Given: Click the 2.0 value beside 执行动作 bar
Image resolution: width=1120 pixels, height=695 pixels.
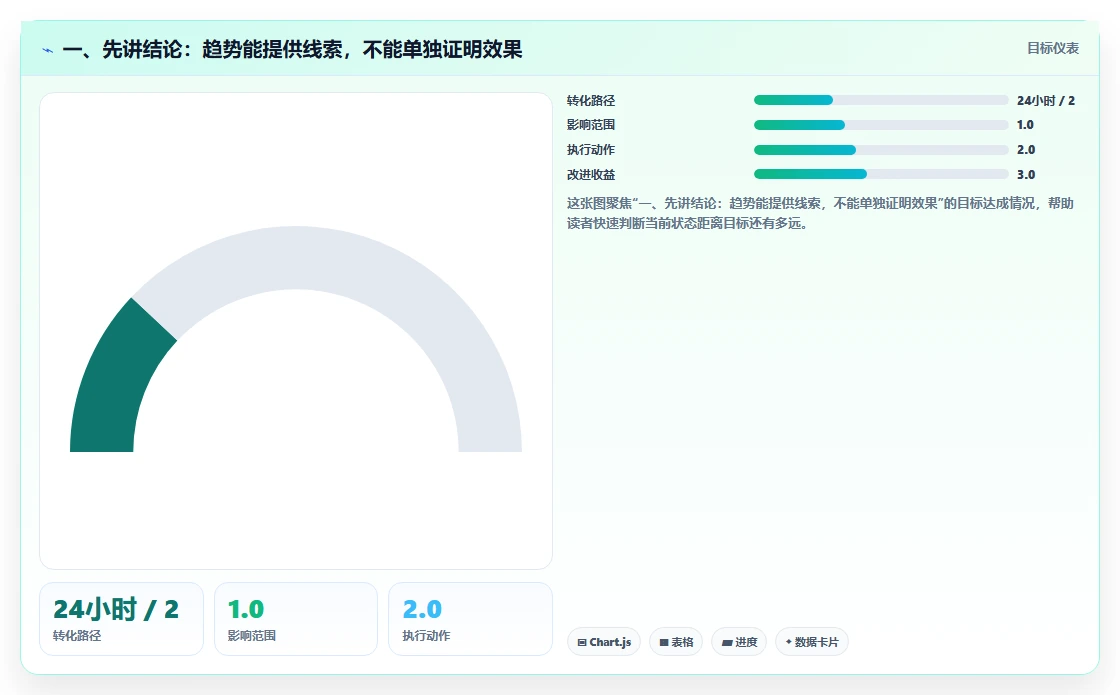Looking at the screenshot, I should (x=1026, y=150).
